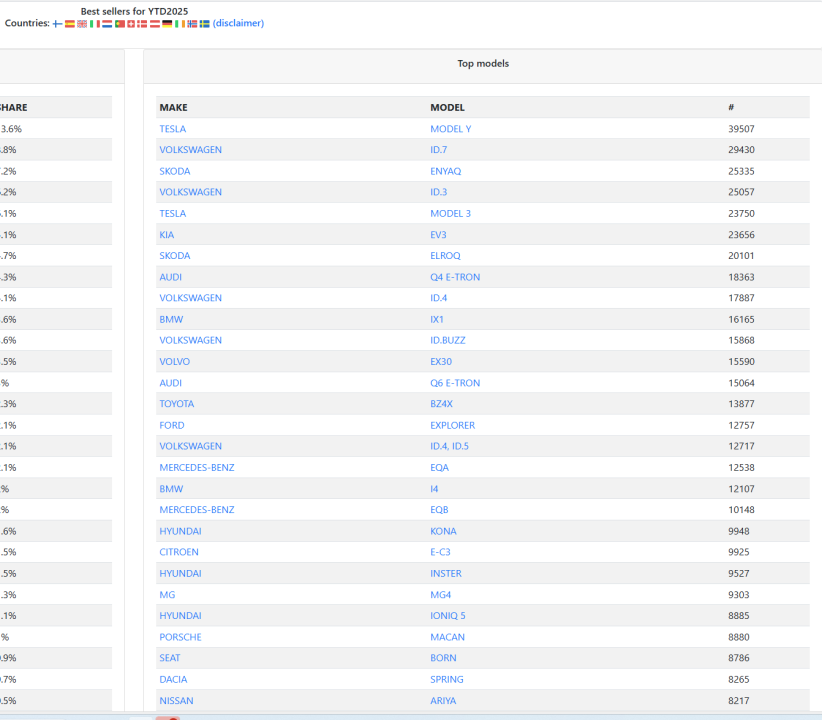Click the PORSCHE make link
Image resolution: width=822 pixels, height=720 pixels.
pos(182,636)
